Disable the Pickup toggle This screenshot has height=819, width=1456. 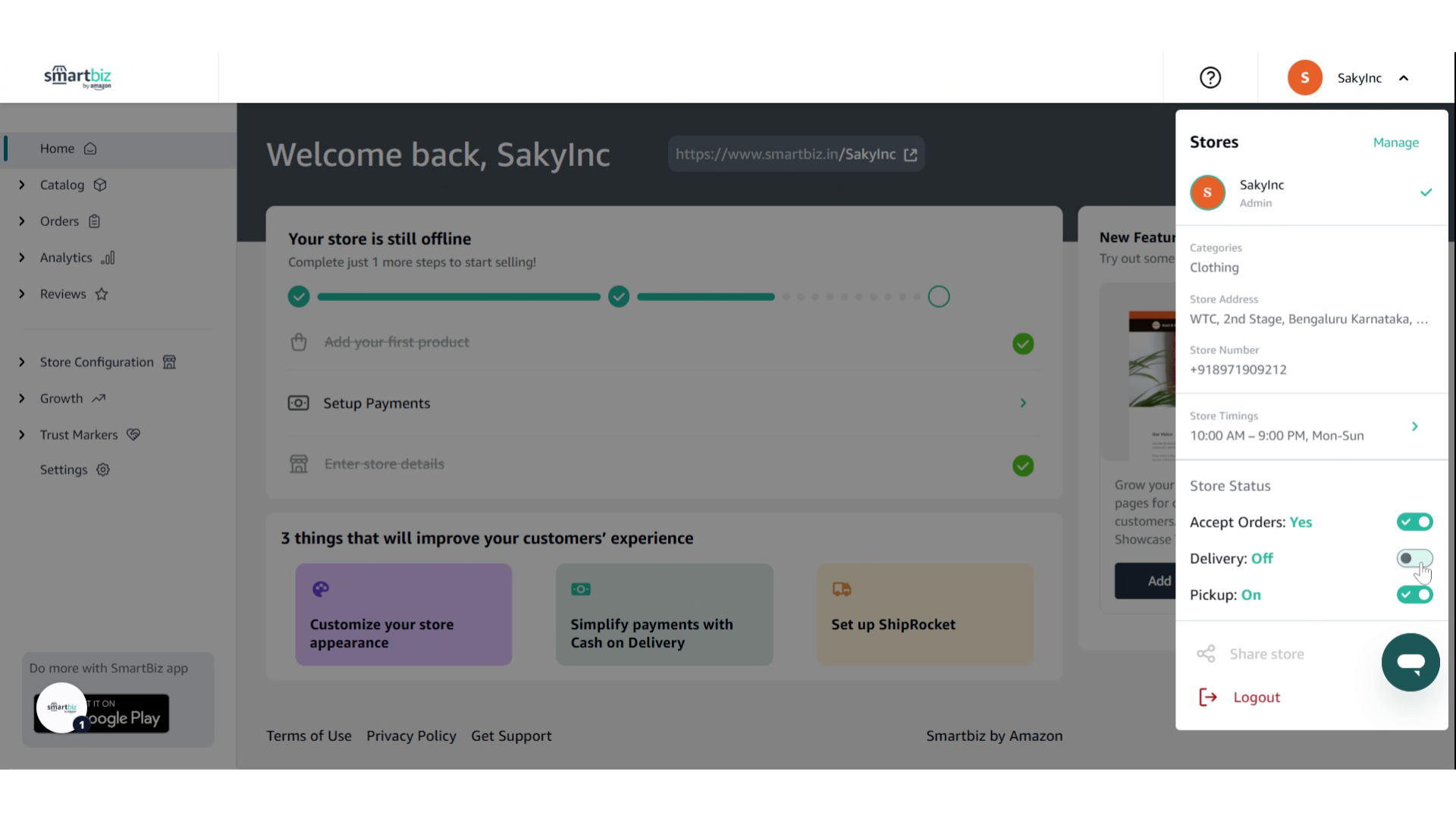tap(1415, 595)
